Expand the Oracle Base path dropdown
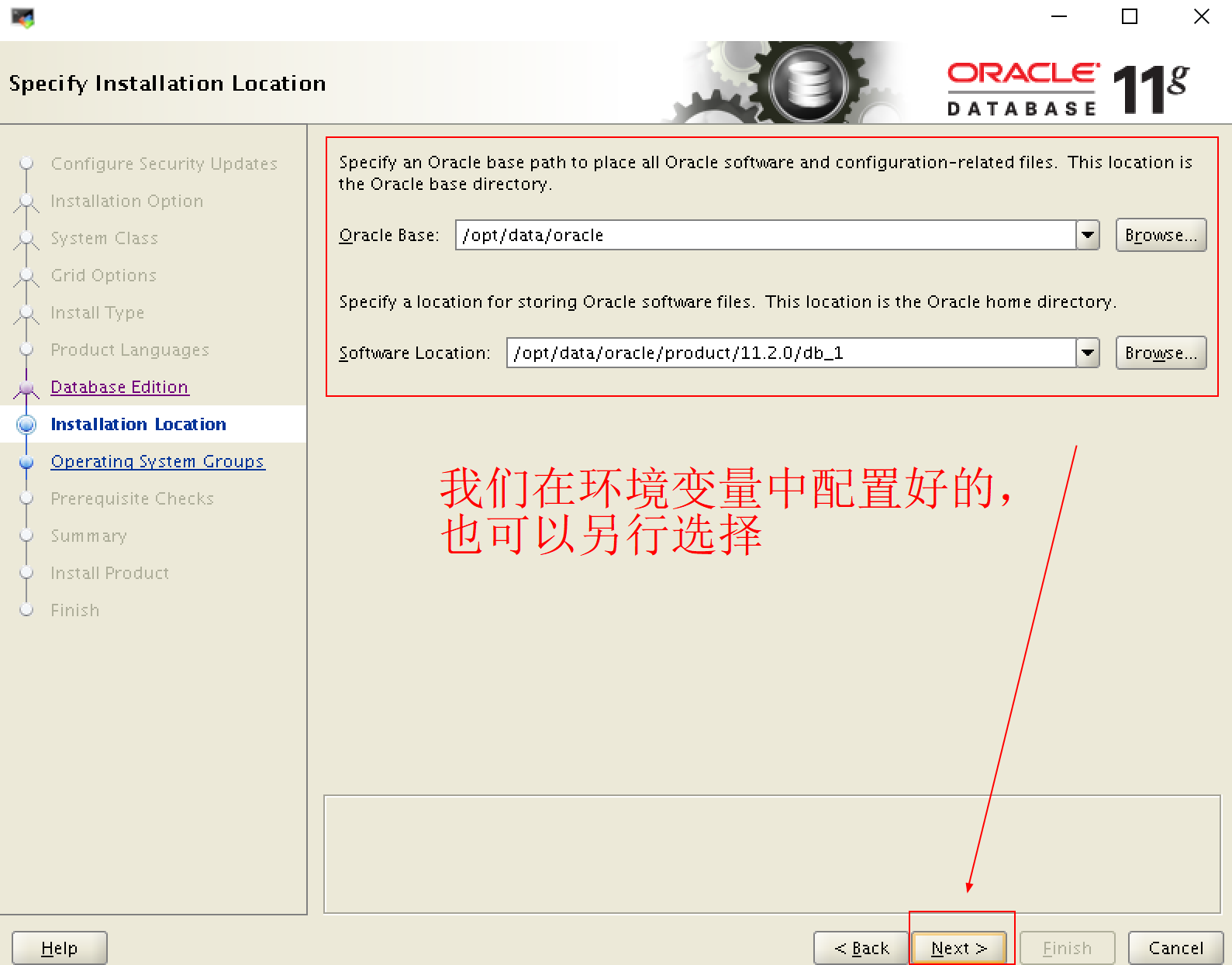This screenshot has width=1232, height=965. click(1088, 235)
